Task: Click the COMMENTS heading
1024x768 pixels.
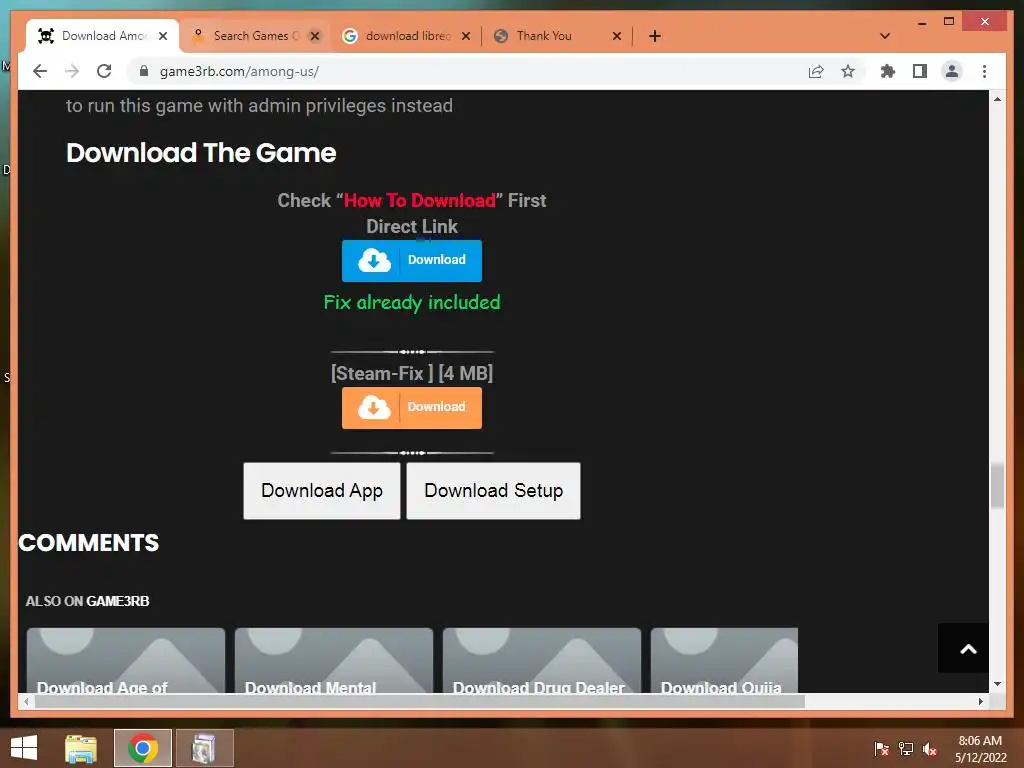Action: (x=89, y=543)
